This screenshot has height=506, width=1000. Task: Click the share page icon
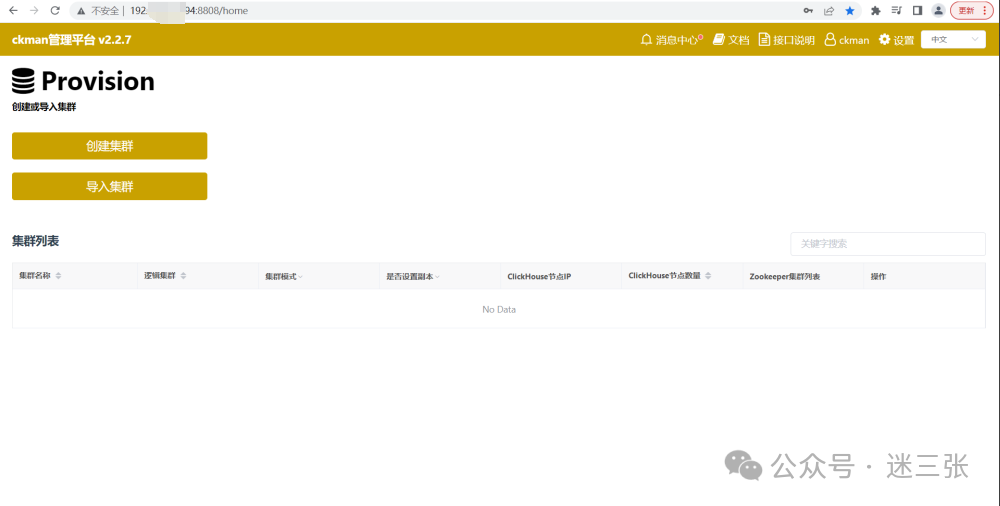coord(828,10)
